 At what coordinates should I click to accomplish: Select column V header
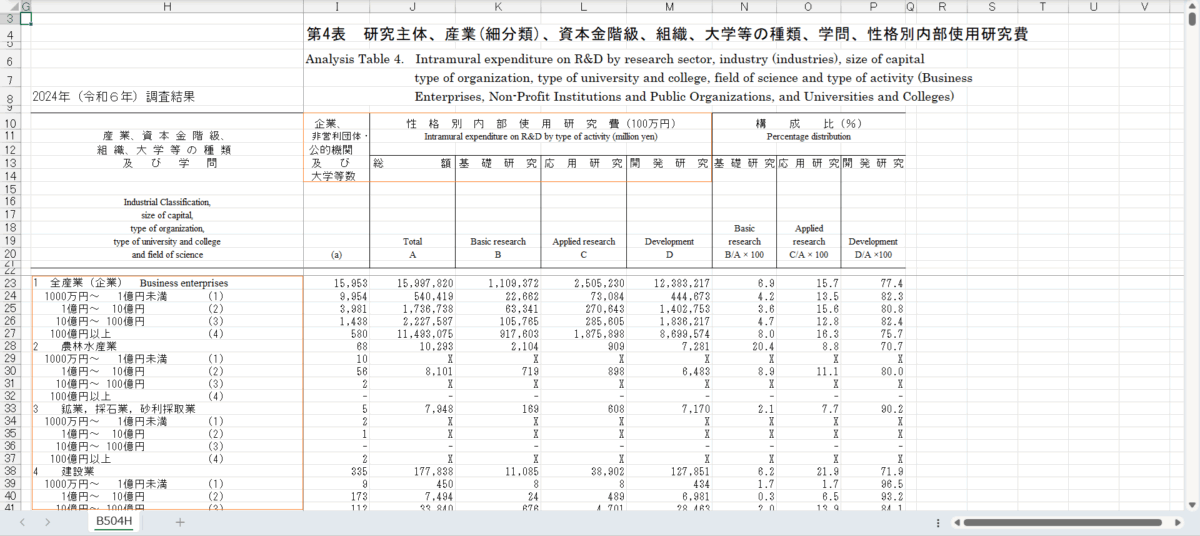[1145, 6]
